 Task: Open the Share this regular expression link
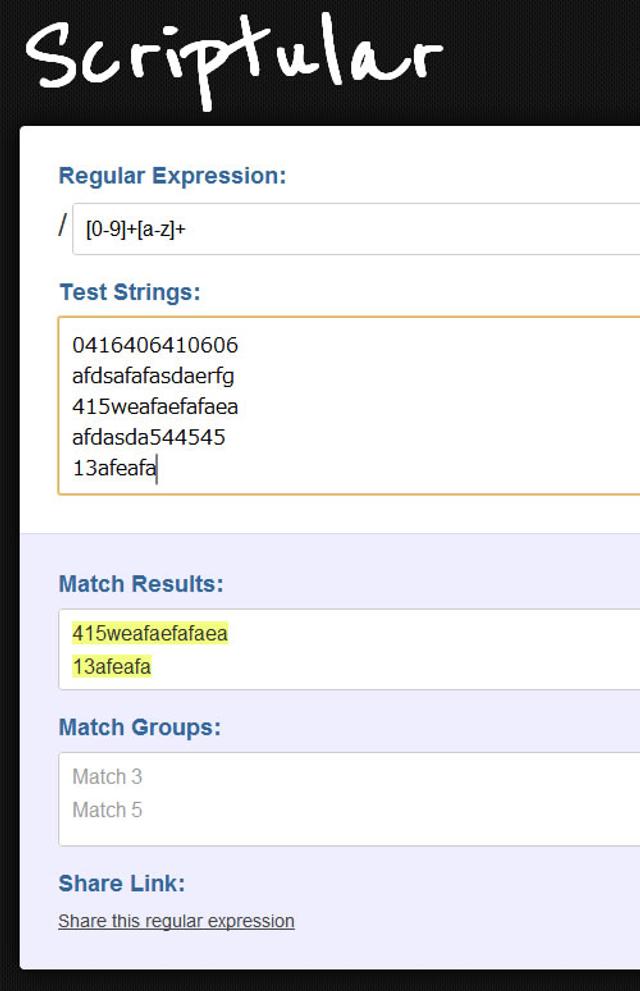coord(176,921)
